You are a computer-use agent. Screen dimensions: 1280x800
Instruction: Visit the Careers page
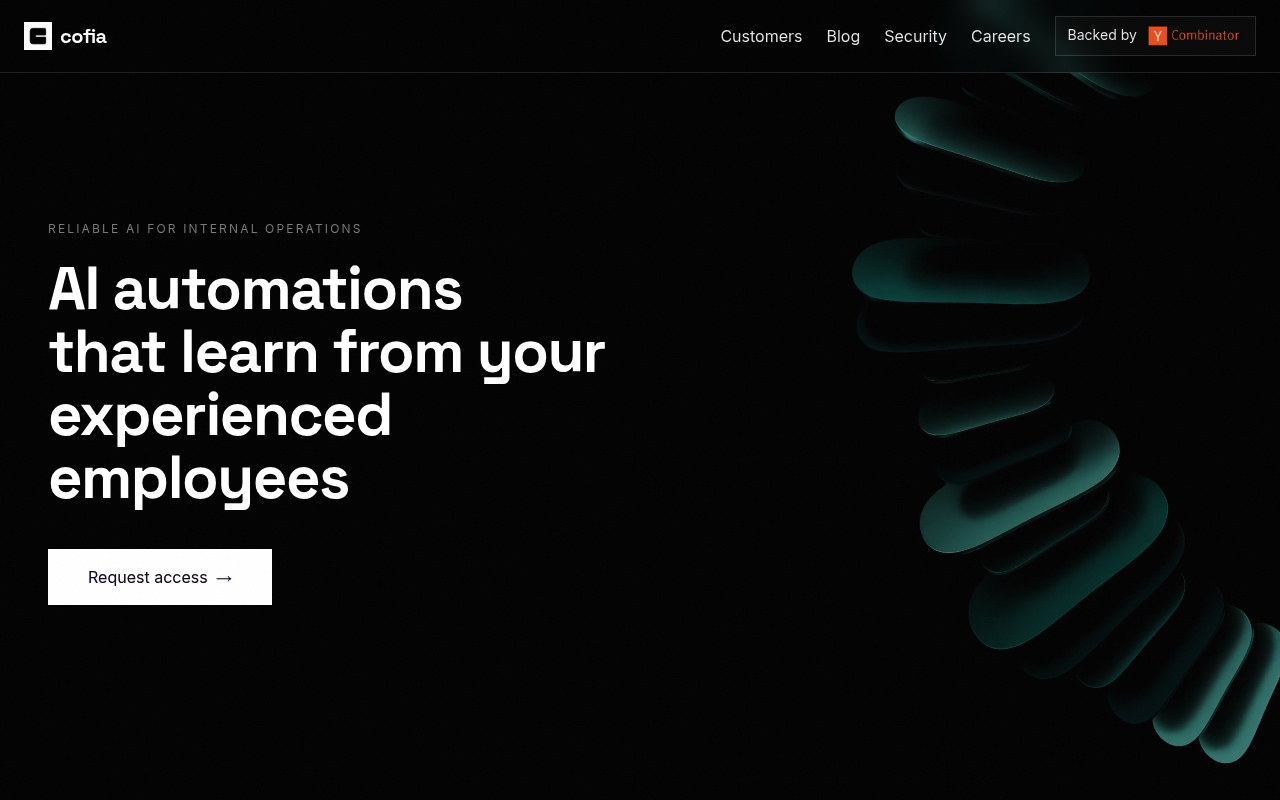[x=1000, y=36]
